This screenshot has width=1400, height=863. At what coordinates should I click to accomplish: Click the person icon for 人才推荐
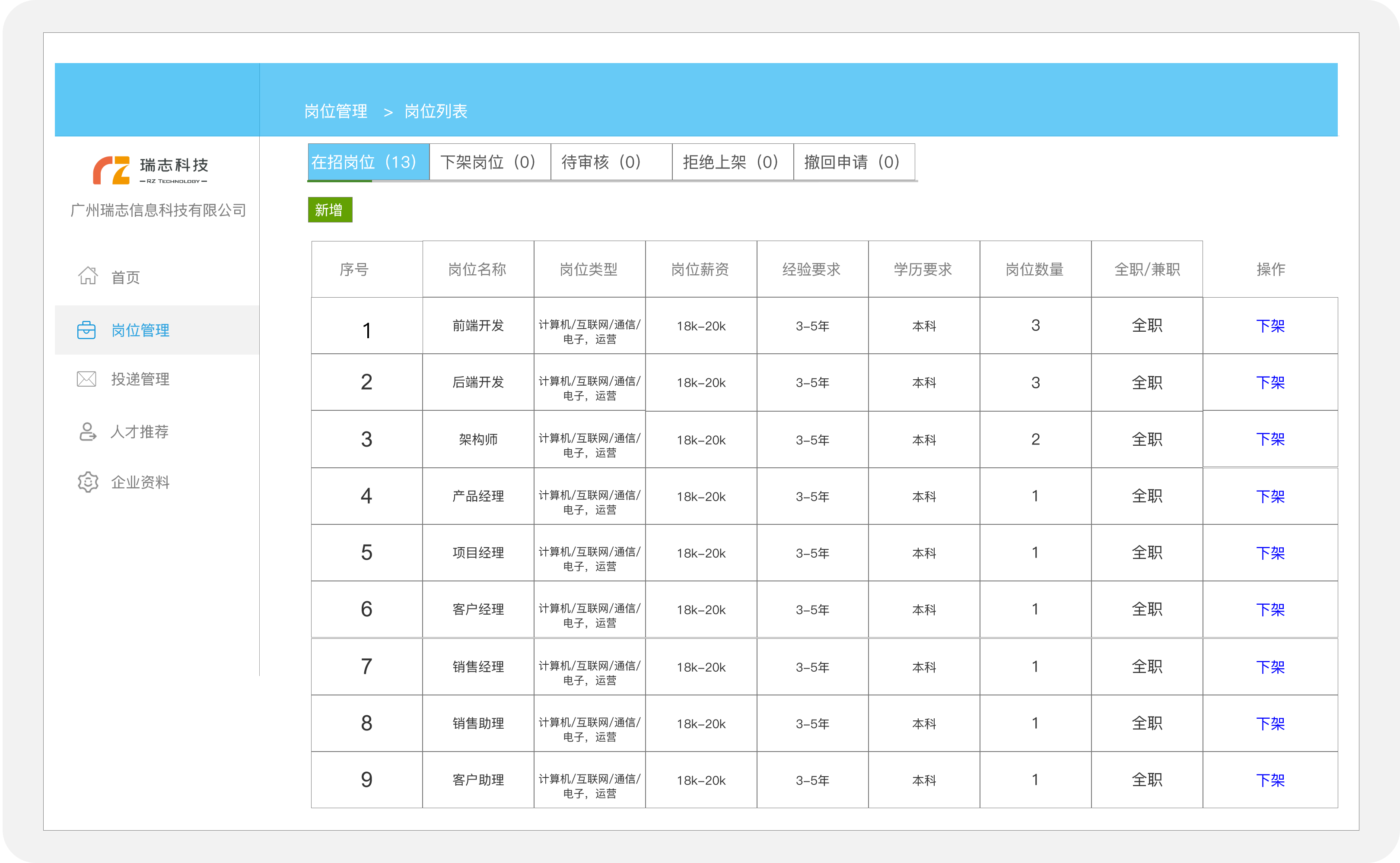(87, 431)
